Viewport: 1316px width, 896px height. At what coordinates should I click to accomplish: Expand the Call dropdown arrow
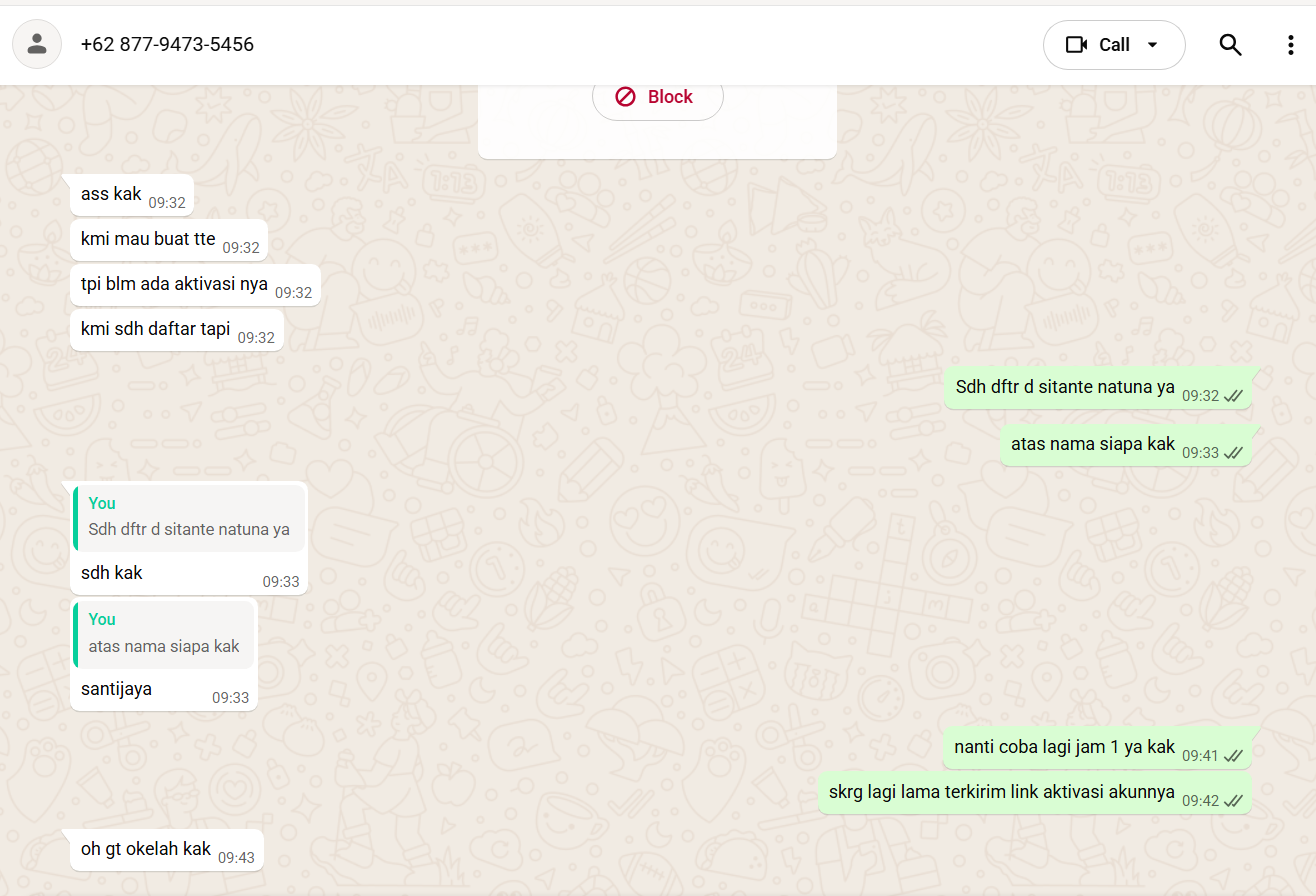(1152, 45)
